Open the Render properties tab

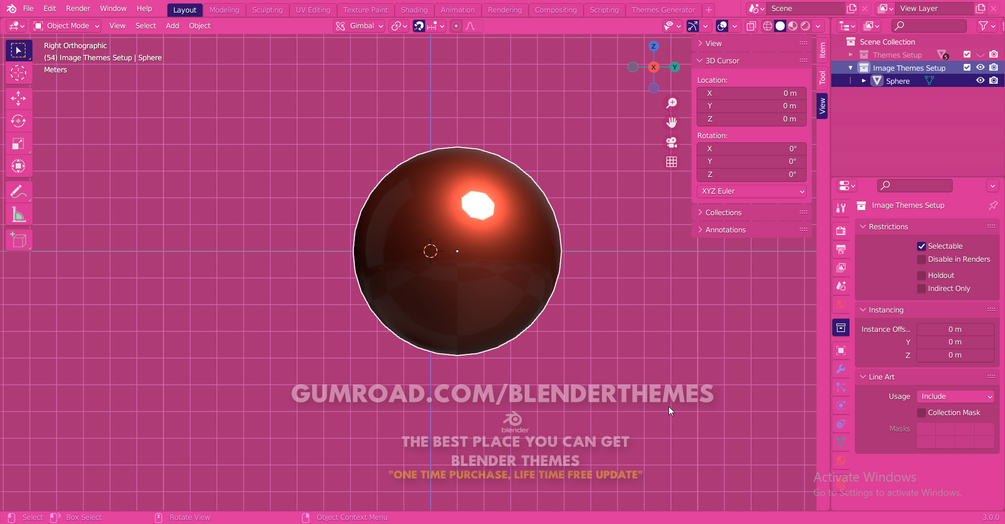(x=841, y=231)
